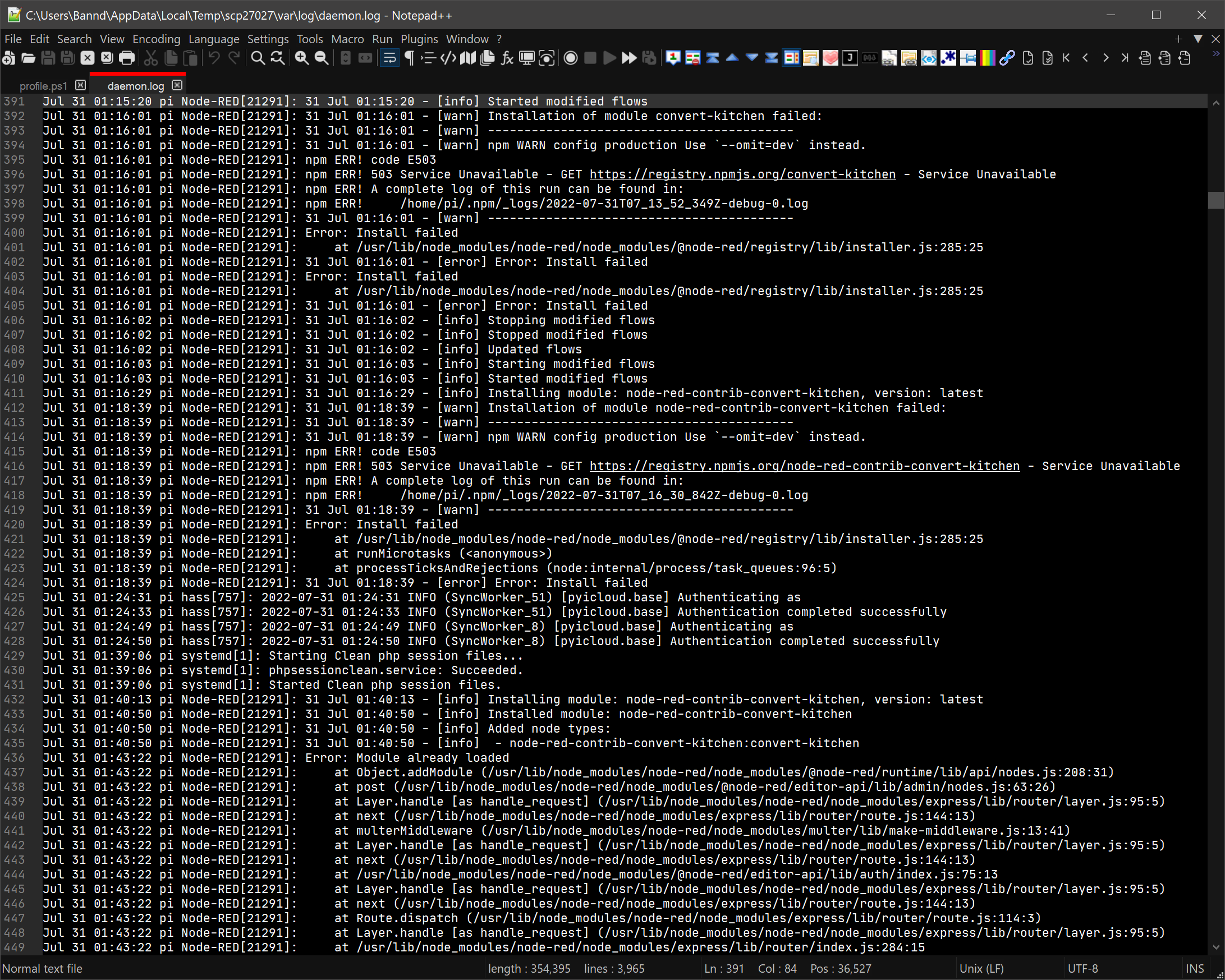The image size is (1225, 980).
Task: Click the Undo arrow icon
Action: pos(214,58)
